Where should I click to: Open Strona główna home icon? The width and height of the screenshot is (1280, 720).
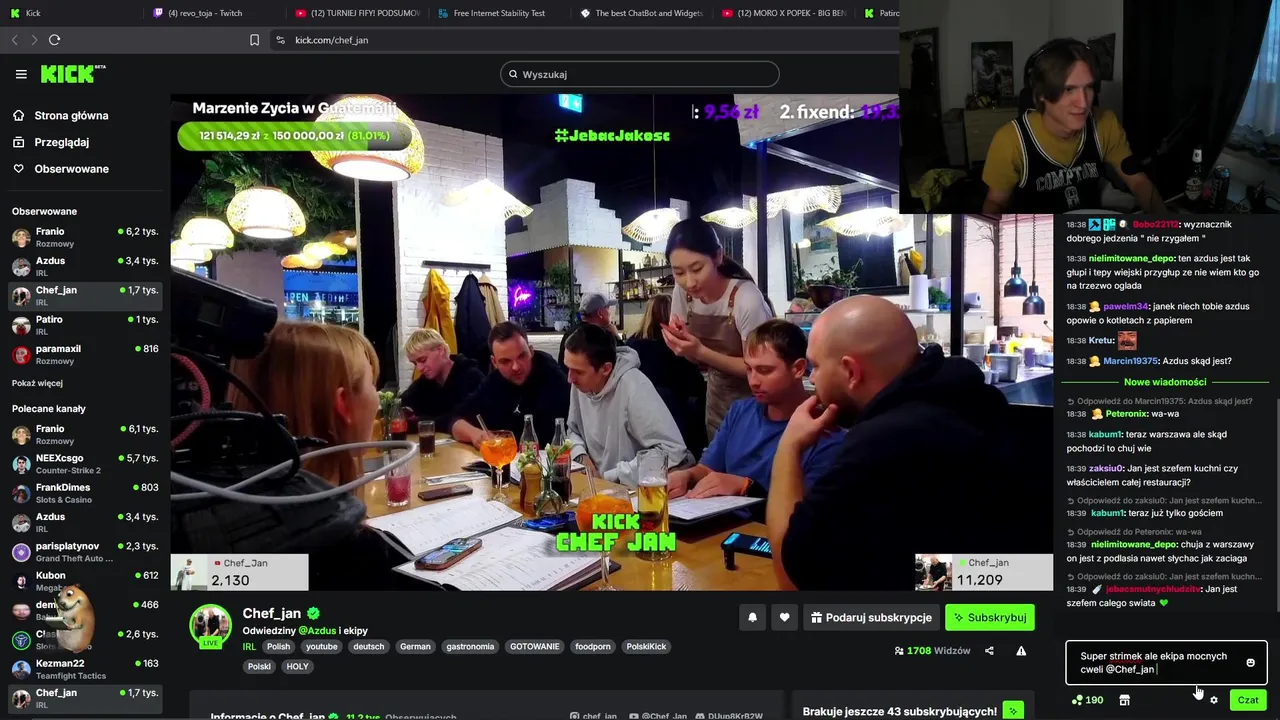[x=18, y=115]
